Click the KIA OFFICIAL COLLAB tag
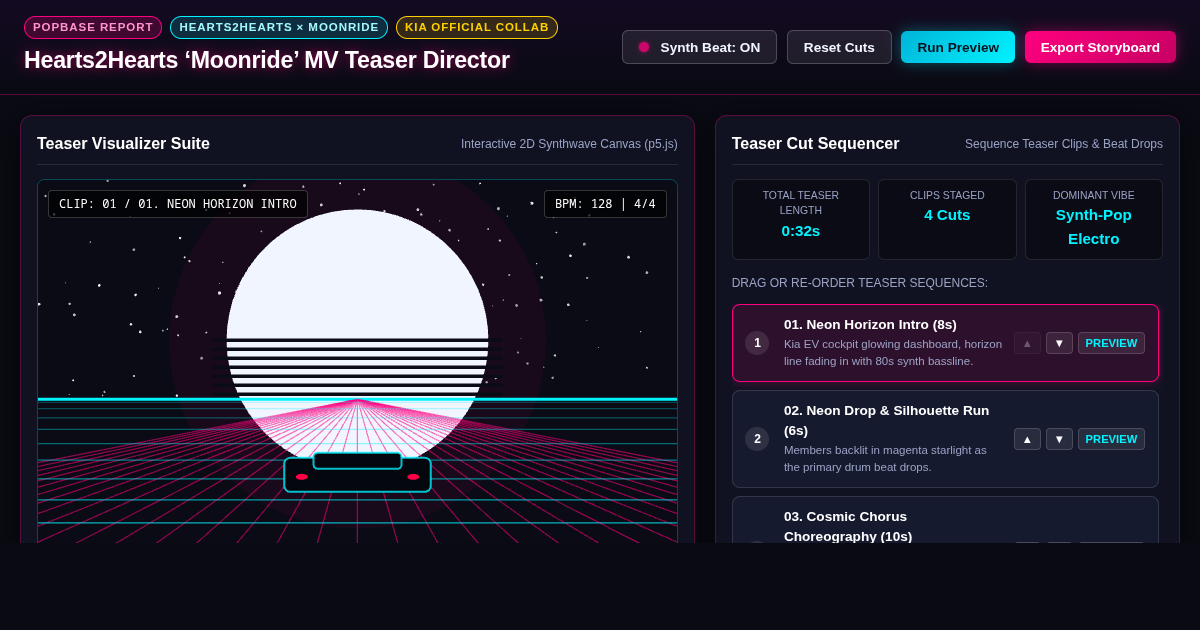This screenshot has width=1200, height=630. point(477,27)
